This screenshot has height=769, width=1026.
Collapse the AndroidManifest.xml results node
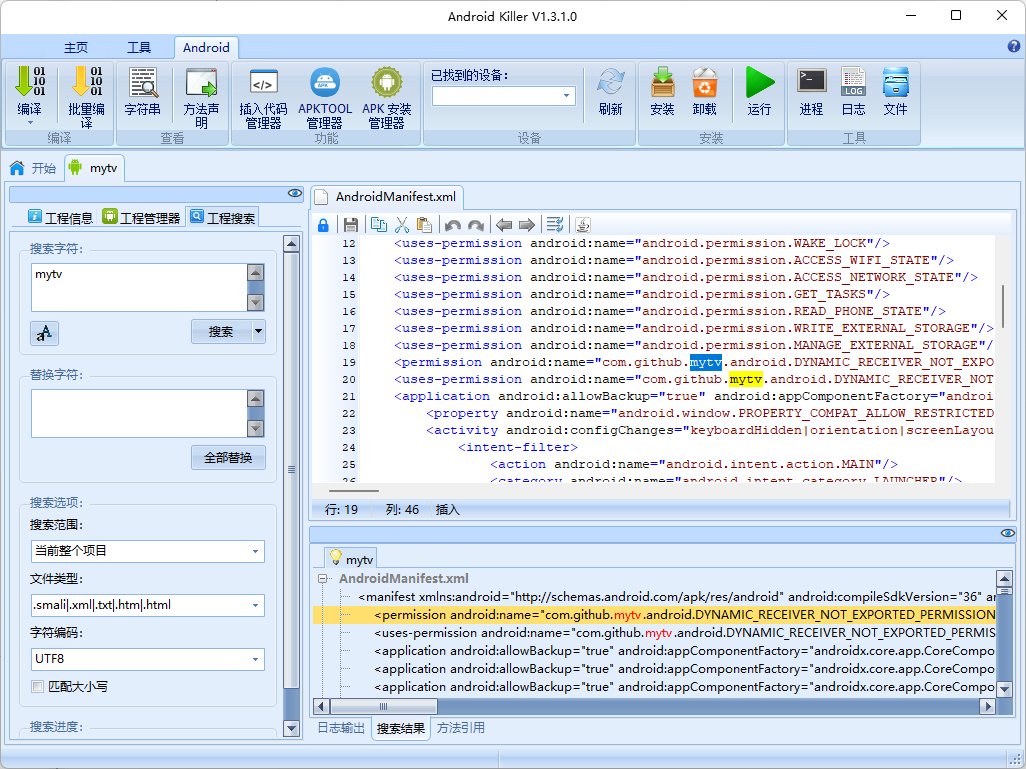point(323,579)
